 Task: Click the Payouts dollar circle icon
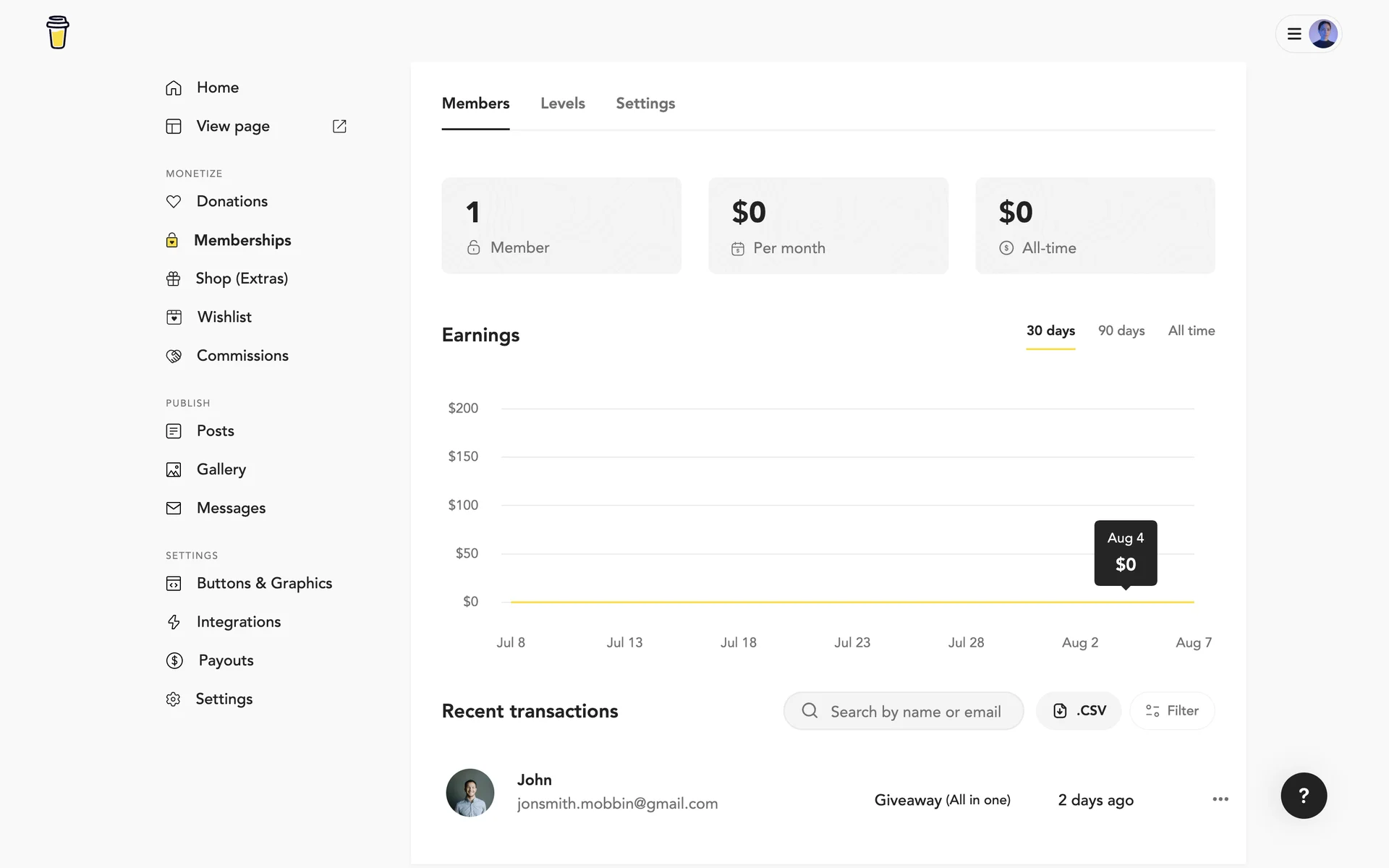pos(174,660)
